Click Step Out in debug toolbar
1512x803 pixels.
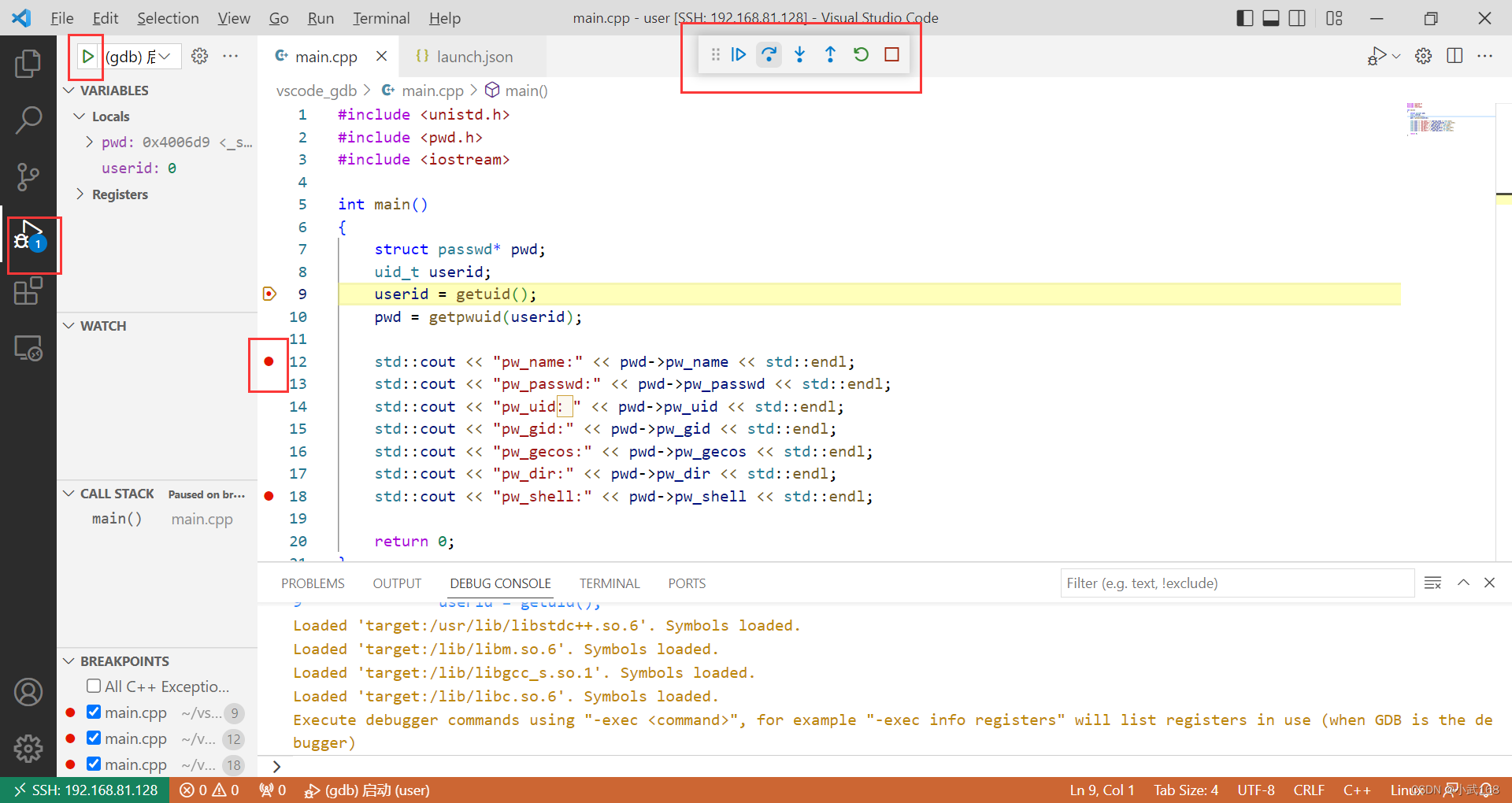point(830,54)
